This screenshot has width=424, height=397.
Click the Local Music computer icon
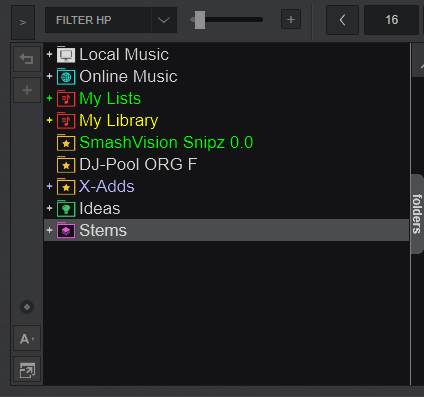(66, 55)
